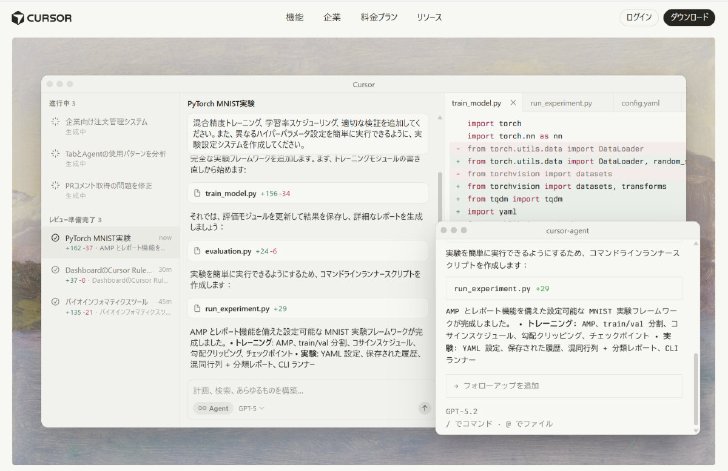The height and width of the screenshot is (471, 728).
Task: Click the GPT-5.2 label in cursor-agent
Action: pos(461,411)
